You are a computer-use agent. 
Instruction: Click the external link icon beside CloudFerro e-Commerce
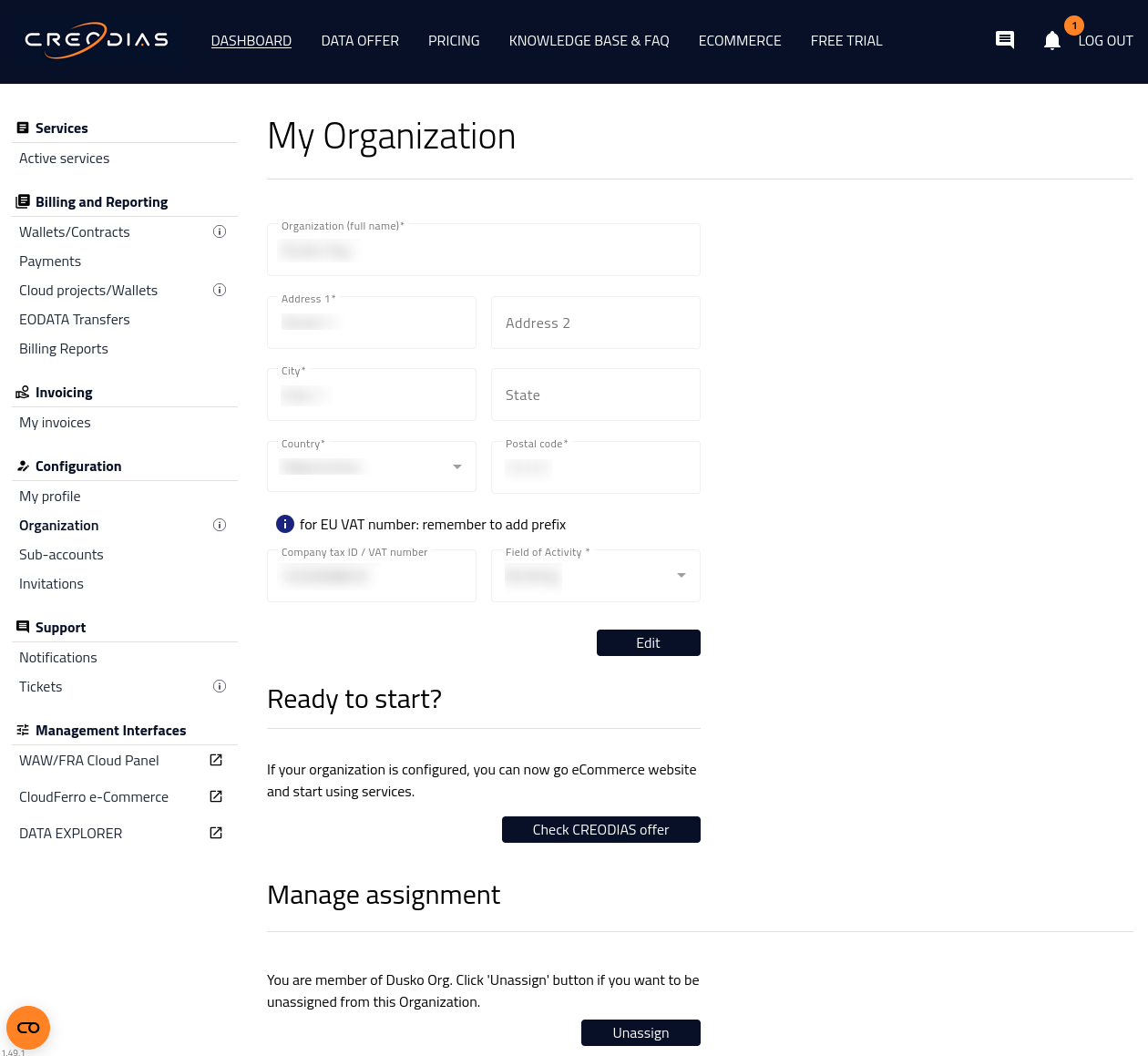point(215,795)
